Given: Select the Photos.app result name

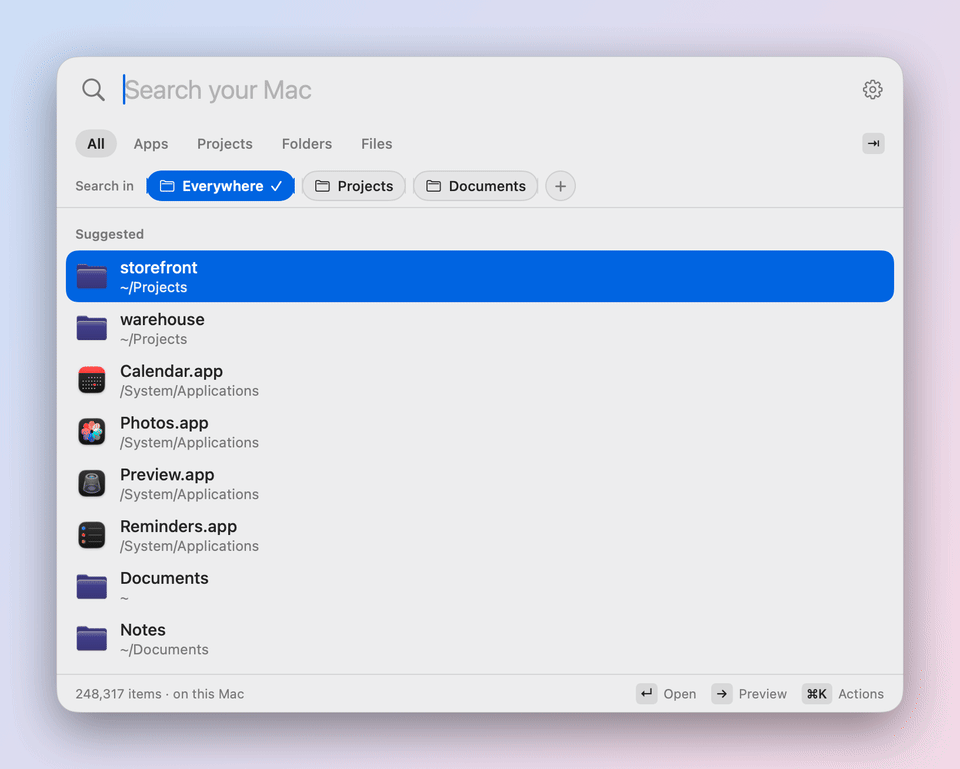Looking at the screenshot, I should click(x=164, y=423).
